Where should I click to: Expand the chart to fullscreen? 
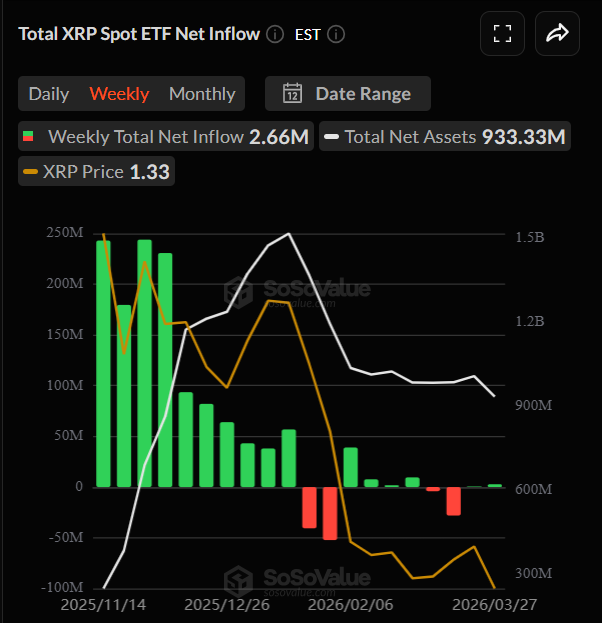tap(502, 34)
